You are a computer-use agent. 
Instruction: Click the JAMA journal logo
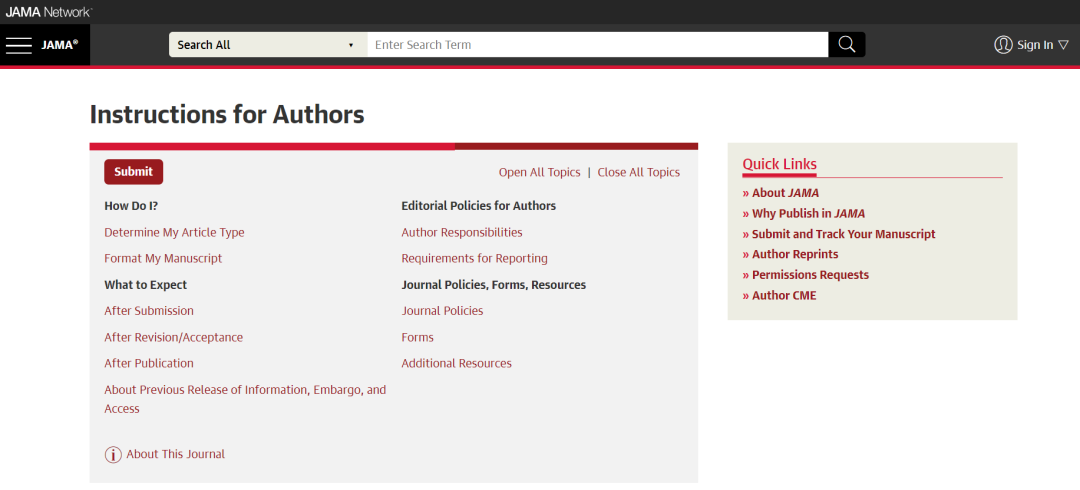tap(60, 45)
